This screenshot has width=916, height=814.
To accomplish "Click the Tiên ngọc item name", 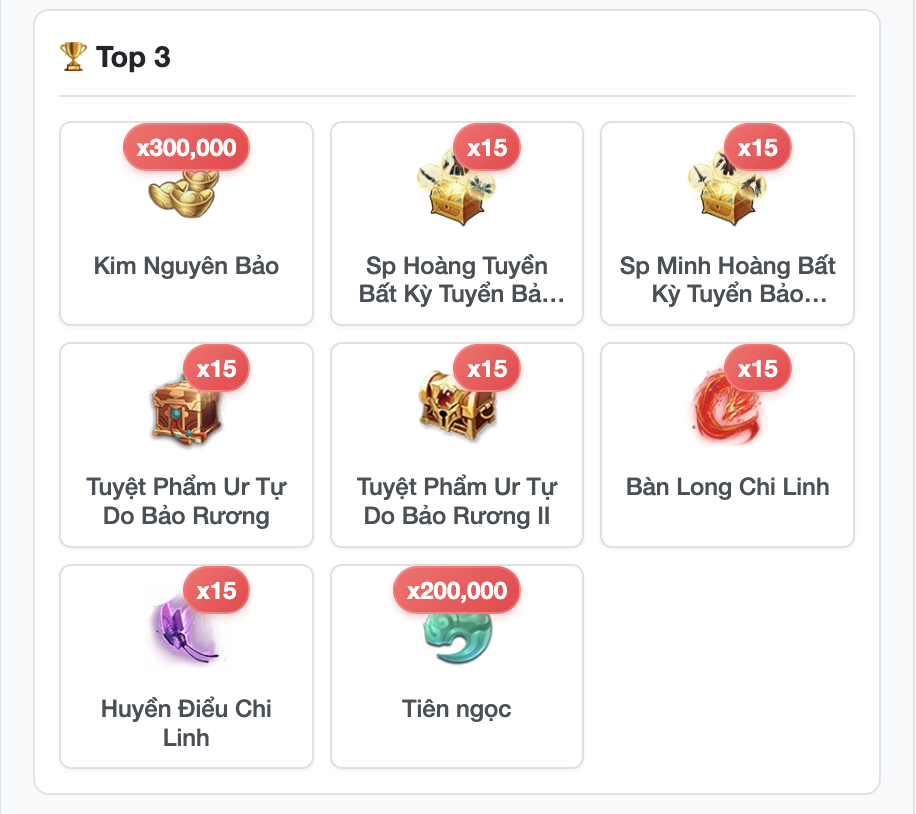I will pyautogui.click(x=457, y=709).
